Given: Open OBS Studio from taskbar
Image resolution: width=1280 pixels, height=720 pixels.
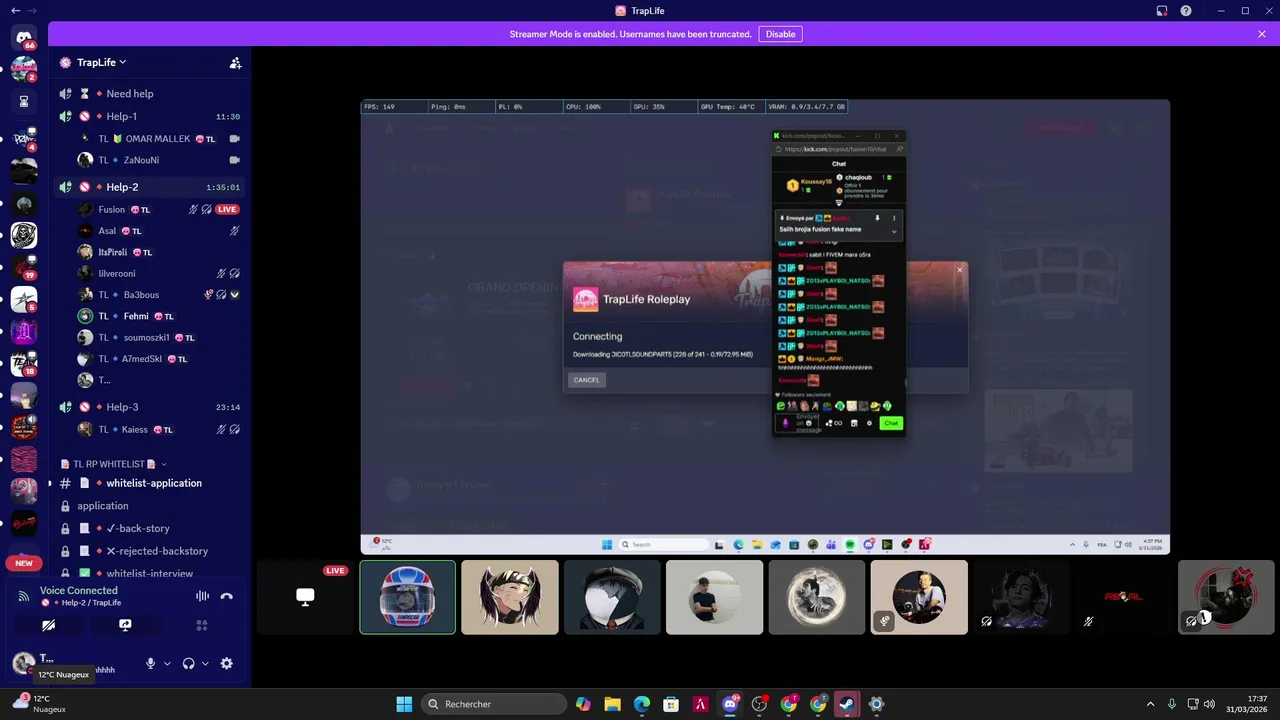Looking at the screenshot, I should [x=760, y=704].
